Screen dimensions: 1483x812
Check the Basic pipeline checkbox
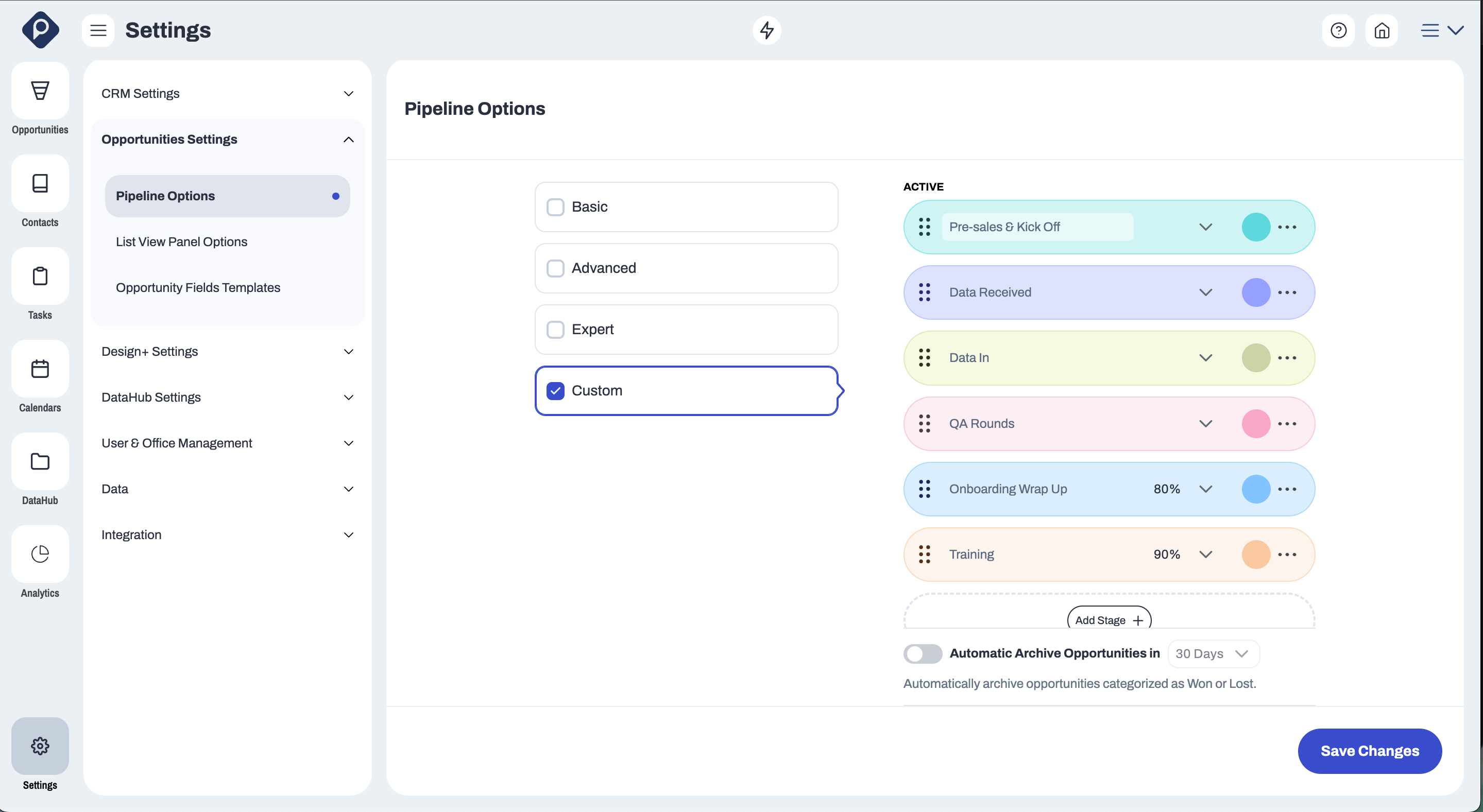[555, 207]
